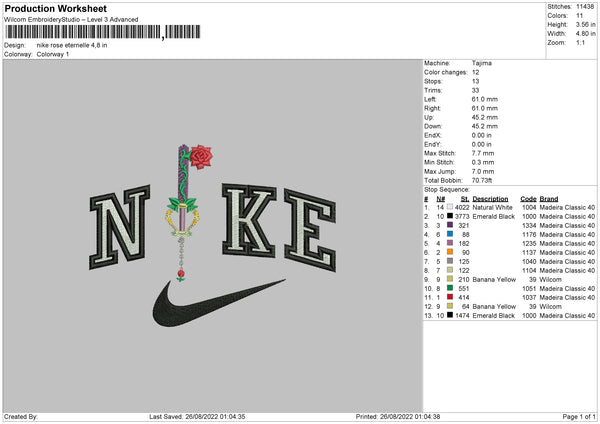Image resolution: width=600 pixels, height=424 pixels.
Task: Click the Production Worksheet title
Action: click(x=55, y=8)
